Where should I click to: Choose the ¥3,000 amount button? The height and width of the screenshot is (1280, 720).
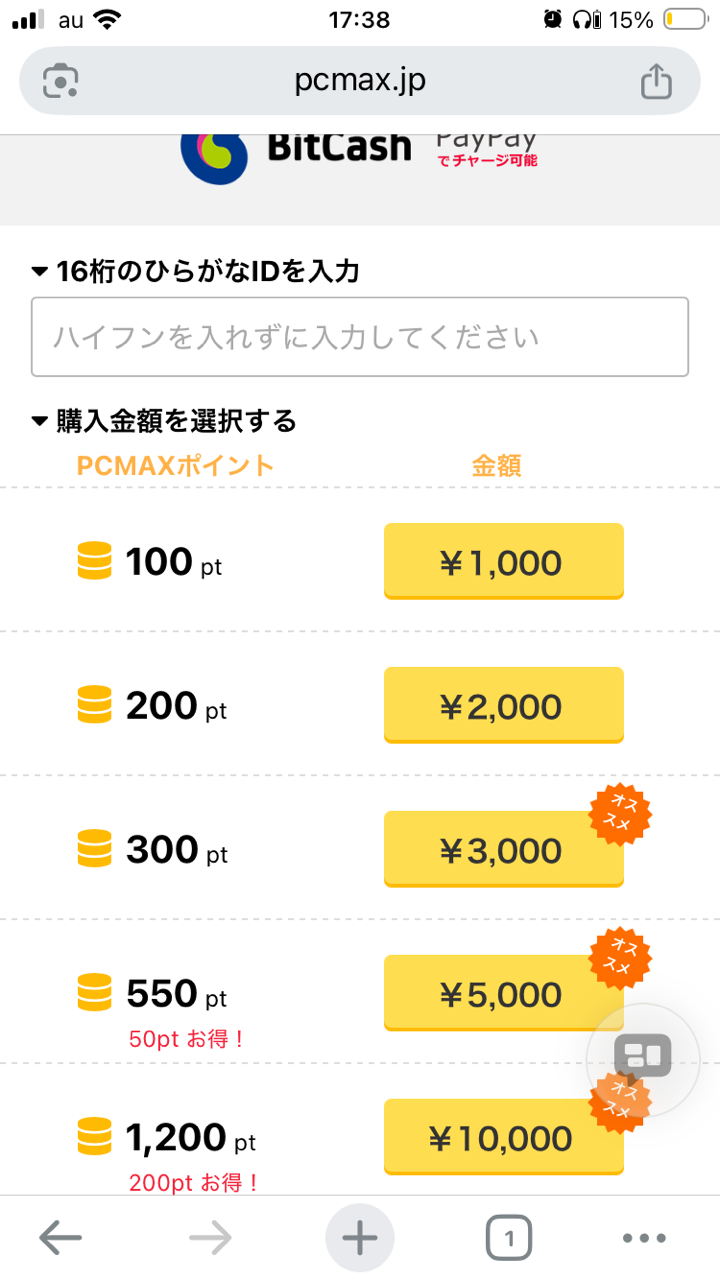(x=503, y=850)
